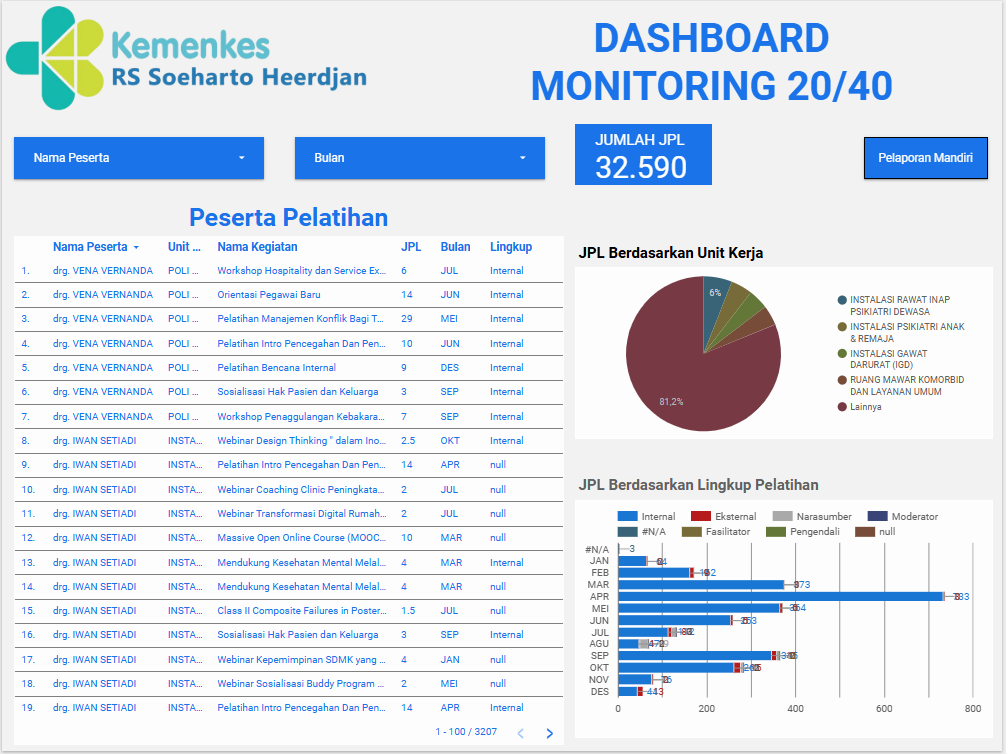This screenshot has width=1006, height=754.
Task: Click Moderator legend marker in bar chart
Action: [877, 516]
